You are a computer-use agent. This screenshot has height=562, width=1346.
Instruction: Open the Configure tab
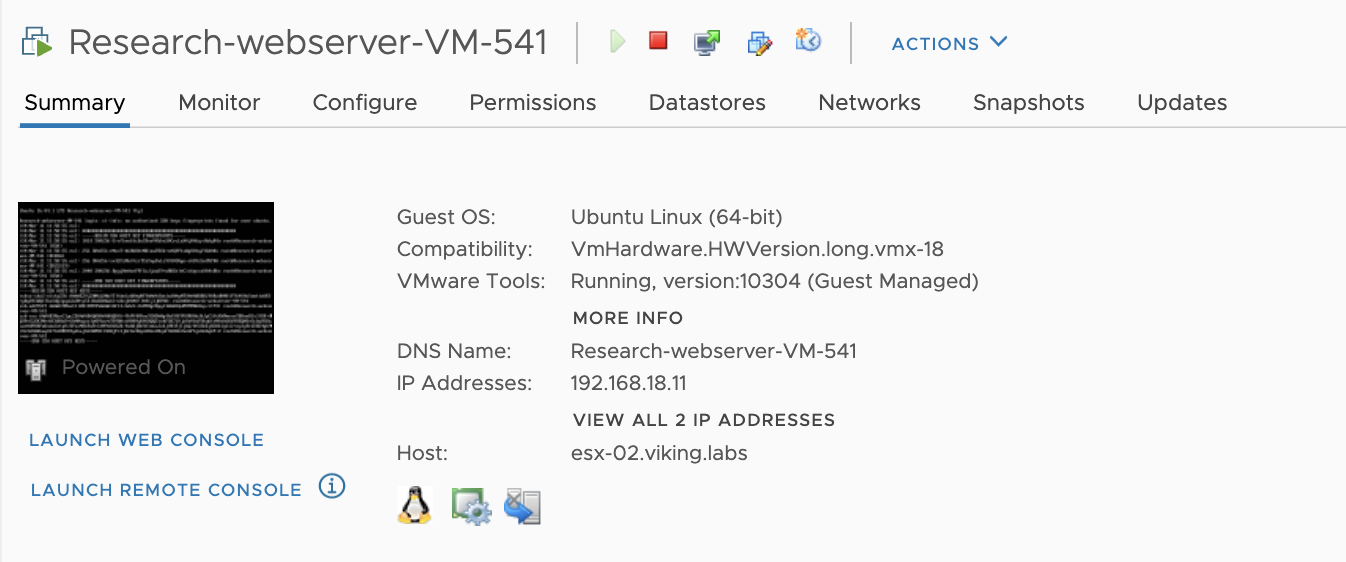[x=365, y=102]
